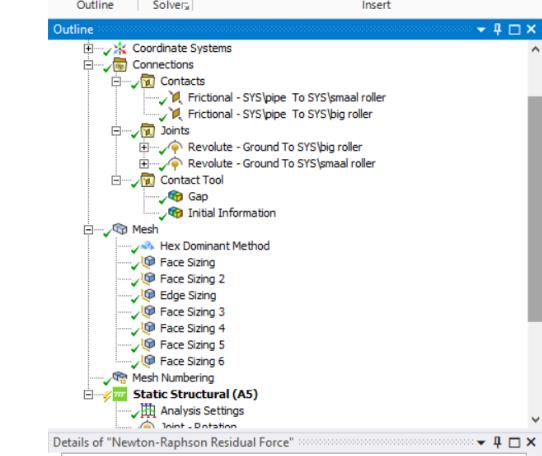Viewport: 542px width, 456px height.
Task: Open the Outline panel dropdown arrow
Action: click(481, 30)
